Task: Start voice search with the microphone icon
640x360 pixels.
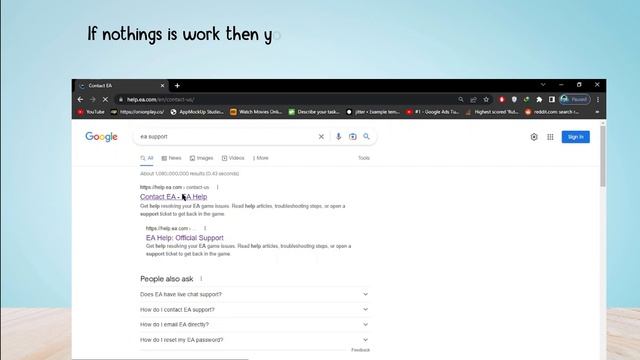Action: [x=338, y=137]
